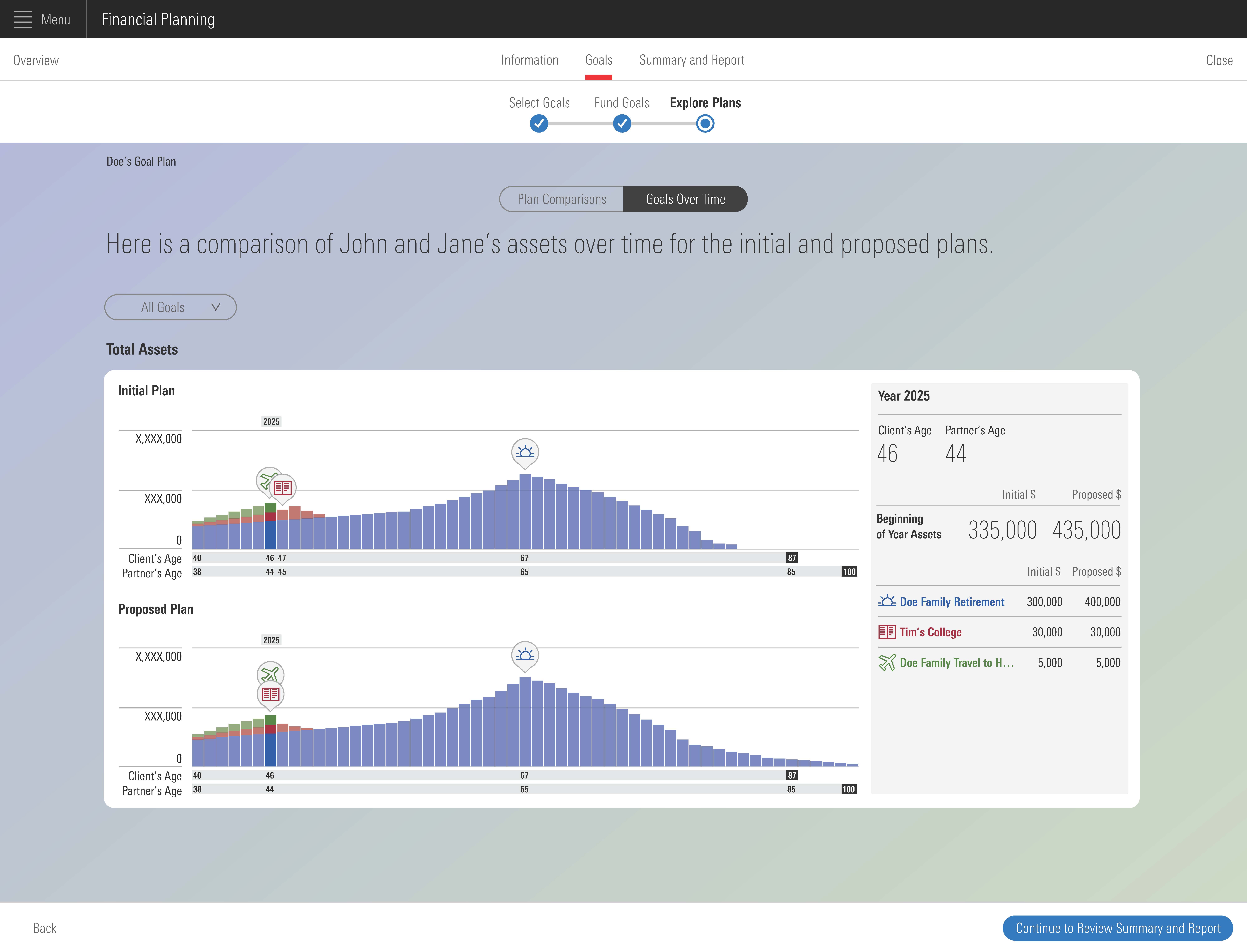Viewport: 1247px width, 952px height.
Task: Click the Back button
Action: point(45,928)
